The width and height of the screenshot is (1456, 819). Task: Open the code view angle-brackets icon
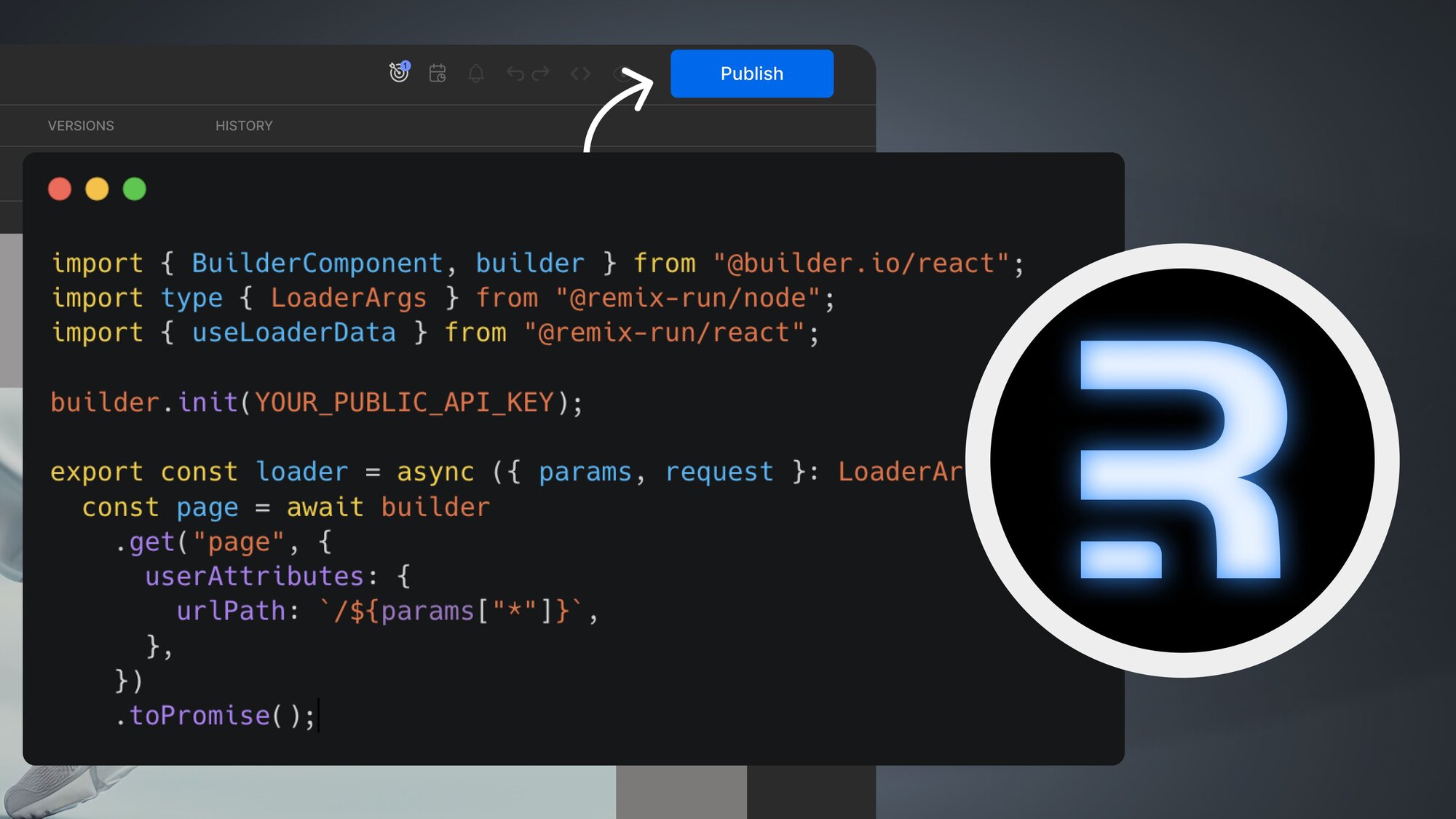click(x=580, y=74)
